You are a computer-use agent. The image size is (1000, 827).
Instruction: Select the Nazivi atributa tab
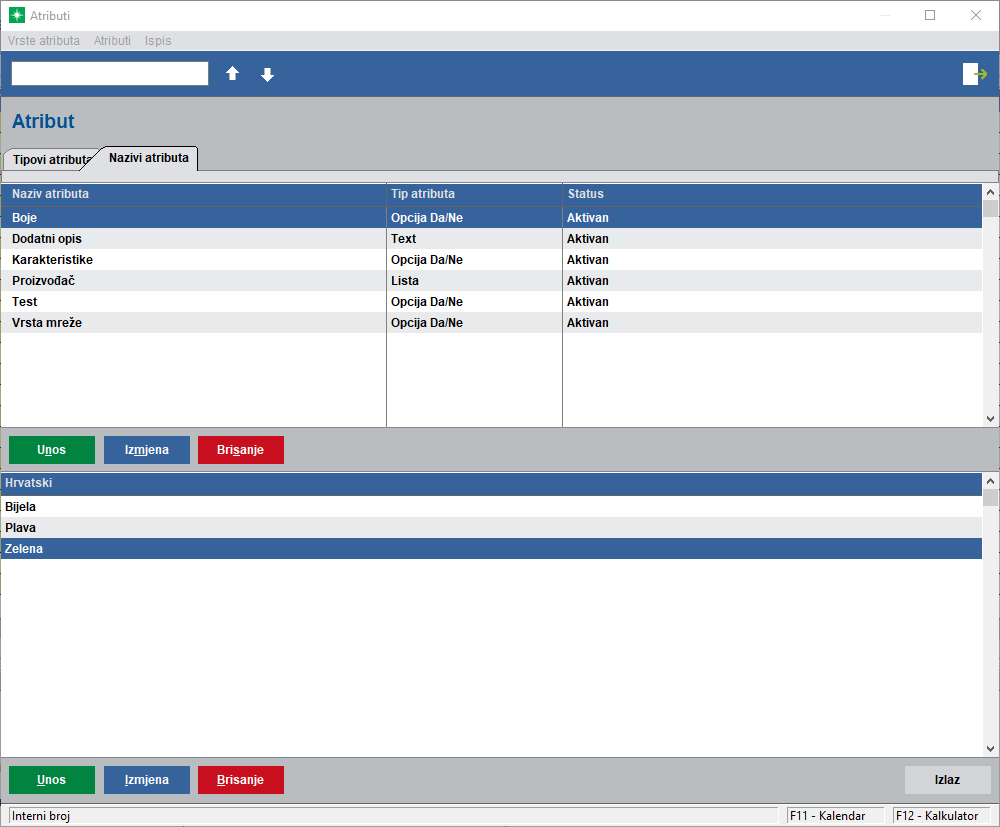(149, 158)
